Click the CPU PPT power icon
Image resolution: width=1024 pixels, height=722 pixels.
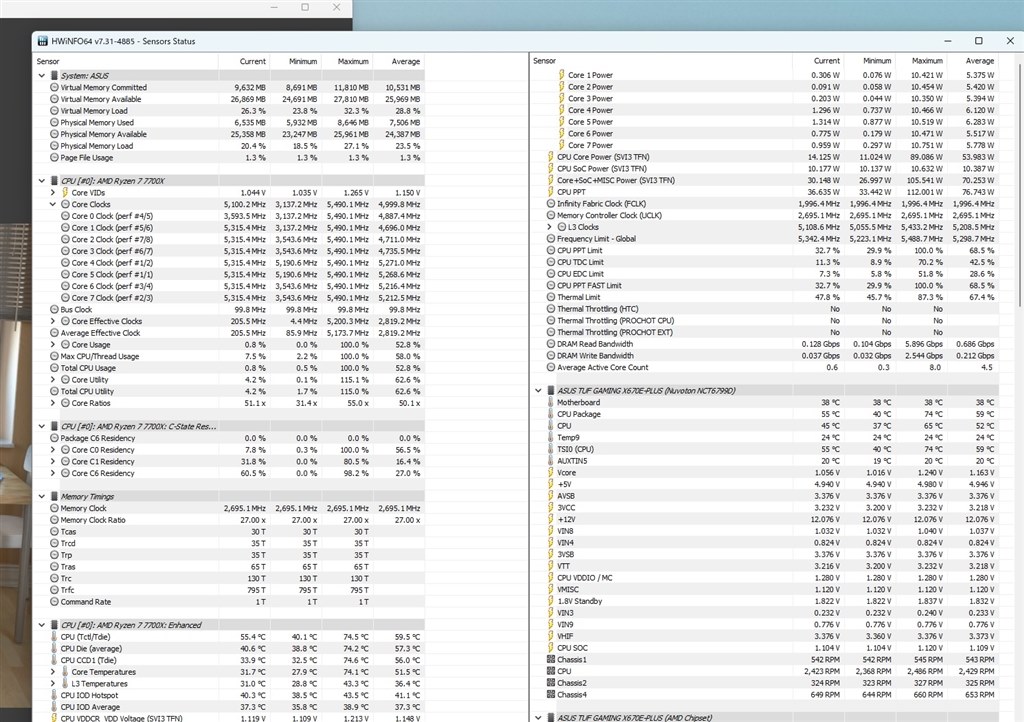click(551, 192)
